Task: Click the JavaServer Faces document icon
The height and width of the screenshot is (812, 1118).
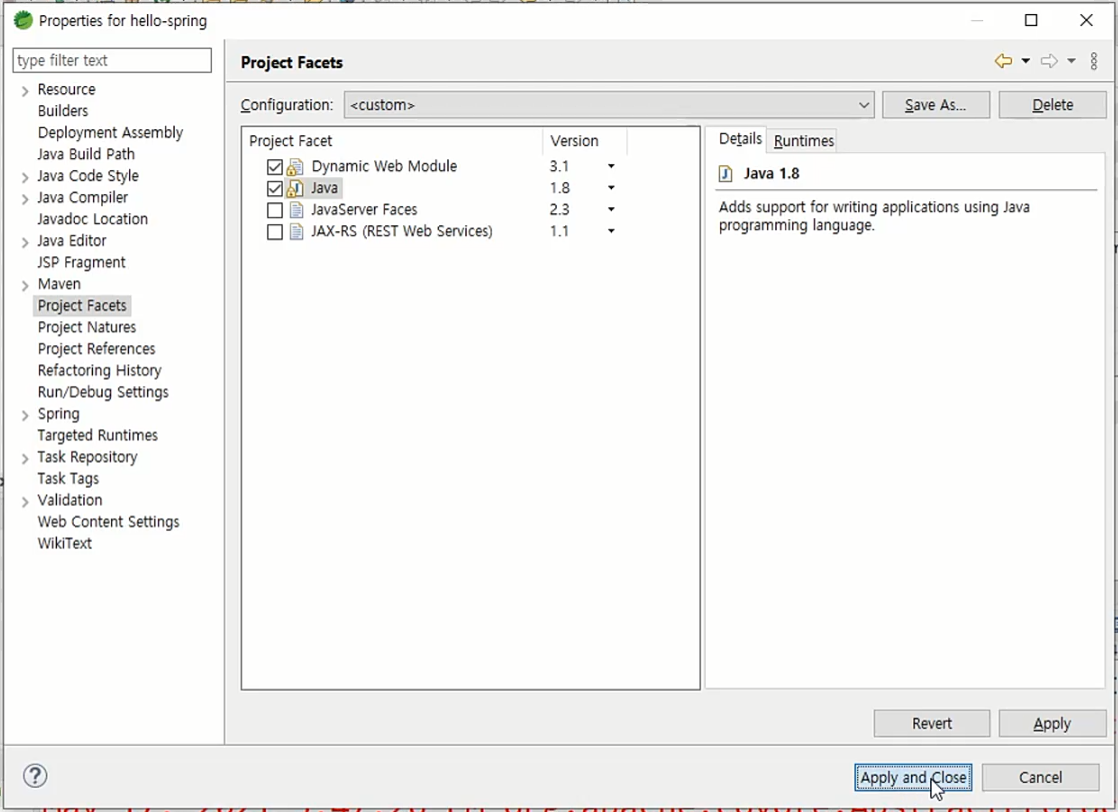Action: tap(296, 210)
